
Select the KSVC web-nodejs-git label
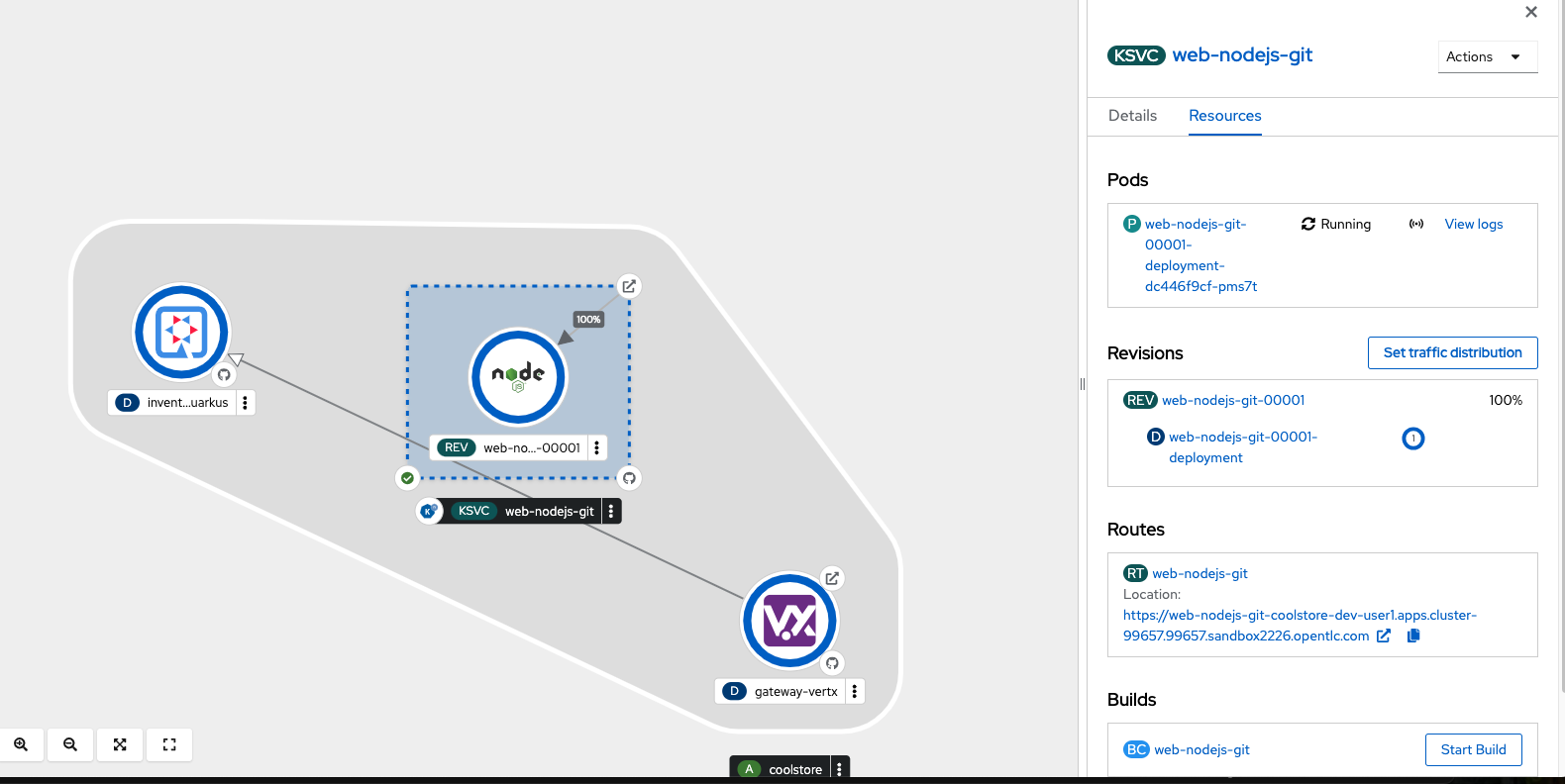coord(549,511)
